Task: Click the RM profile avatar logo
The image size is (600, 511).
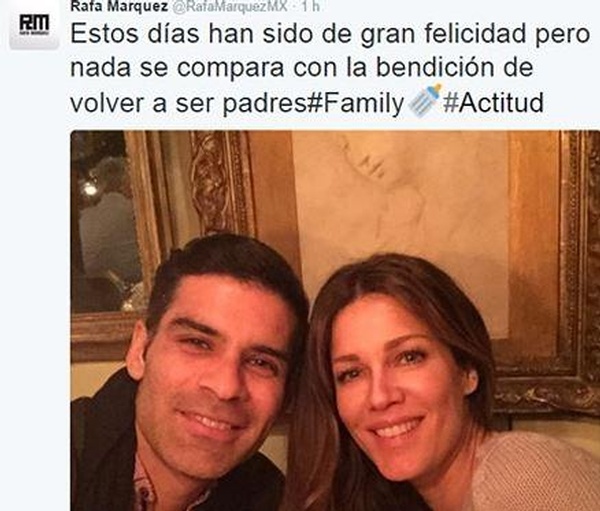Action: tap(34, 26)
